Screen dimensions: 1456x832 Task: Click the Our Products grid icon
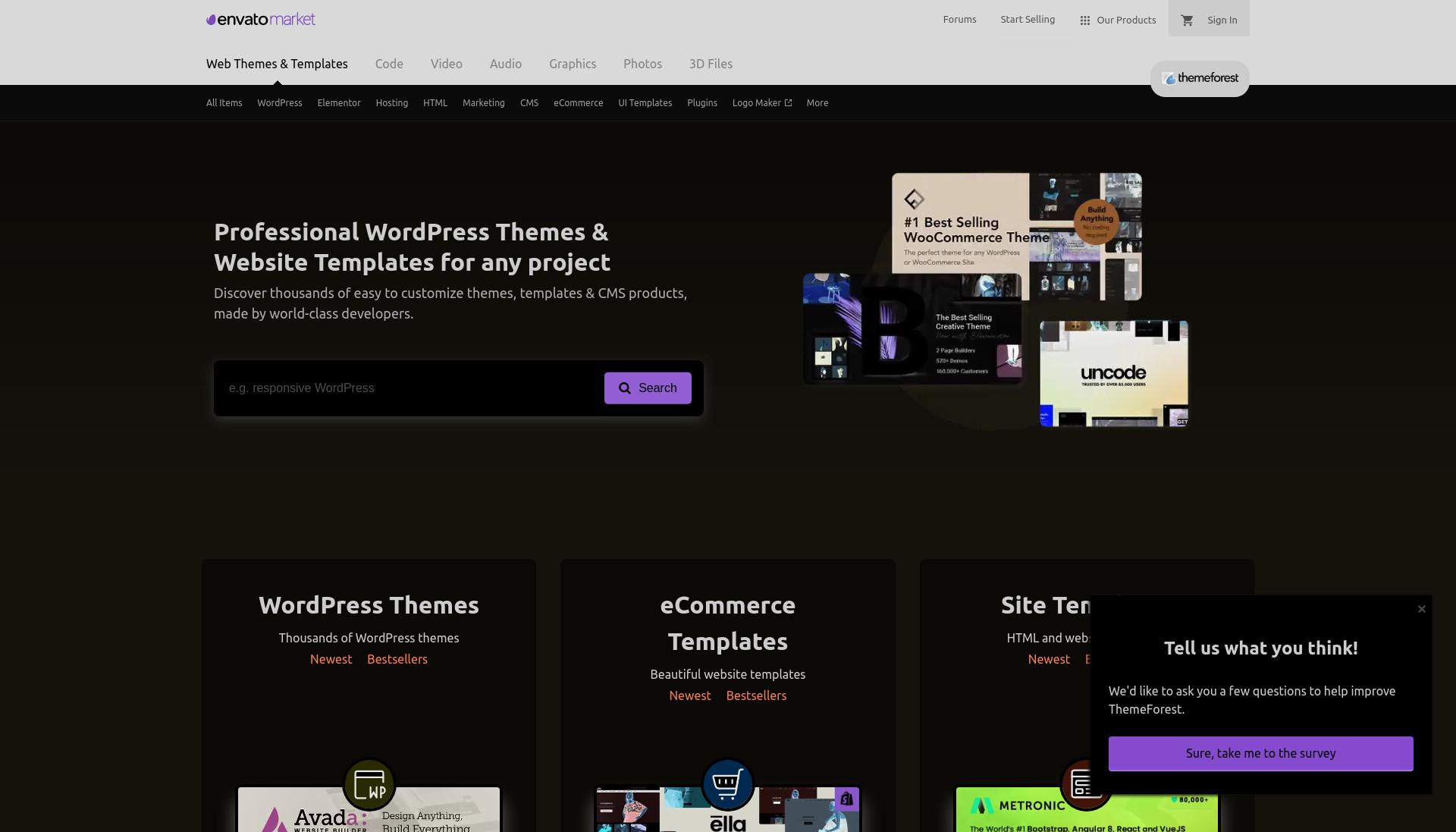[1084, 20]
